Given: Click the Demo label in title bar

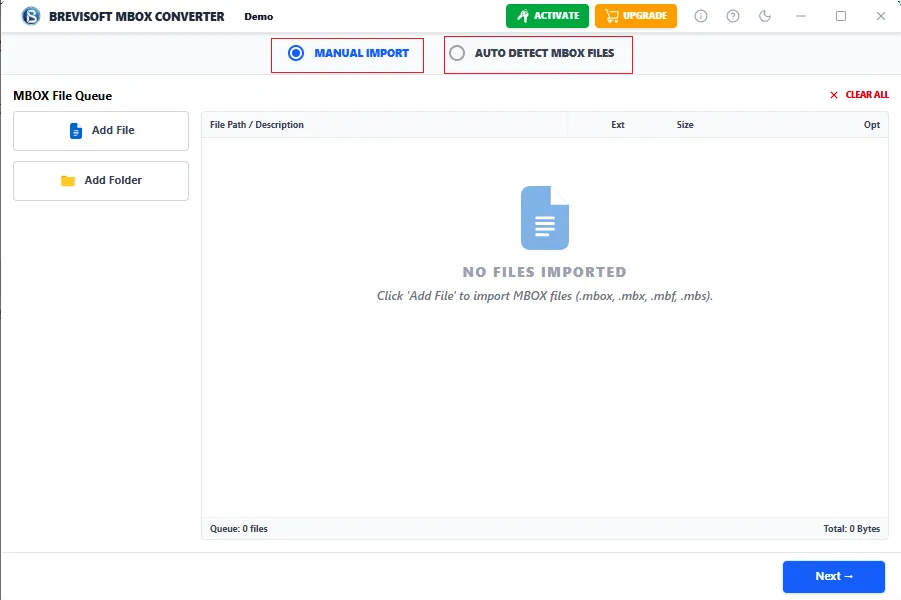Looking at the screenshot, I should [x=259, y=17].
